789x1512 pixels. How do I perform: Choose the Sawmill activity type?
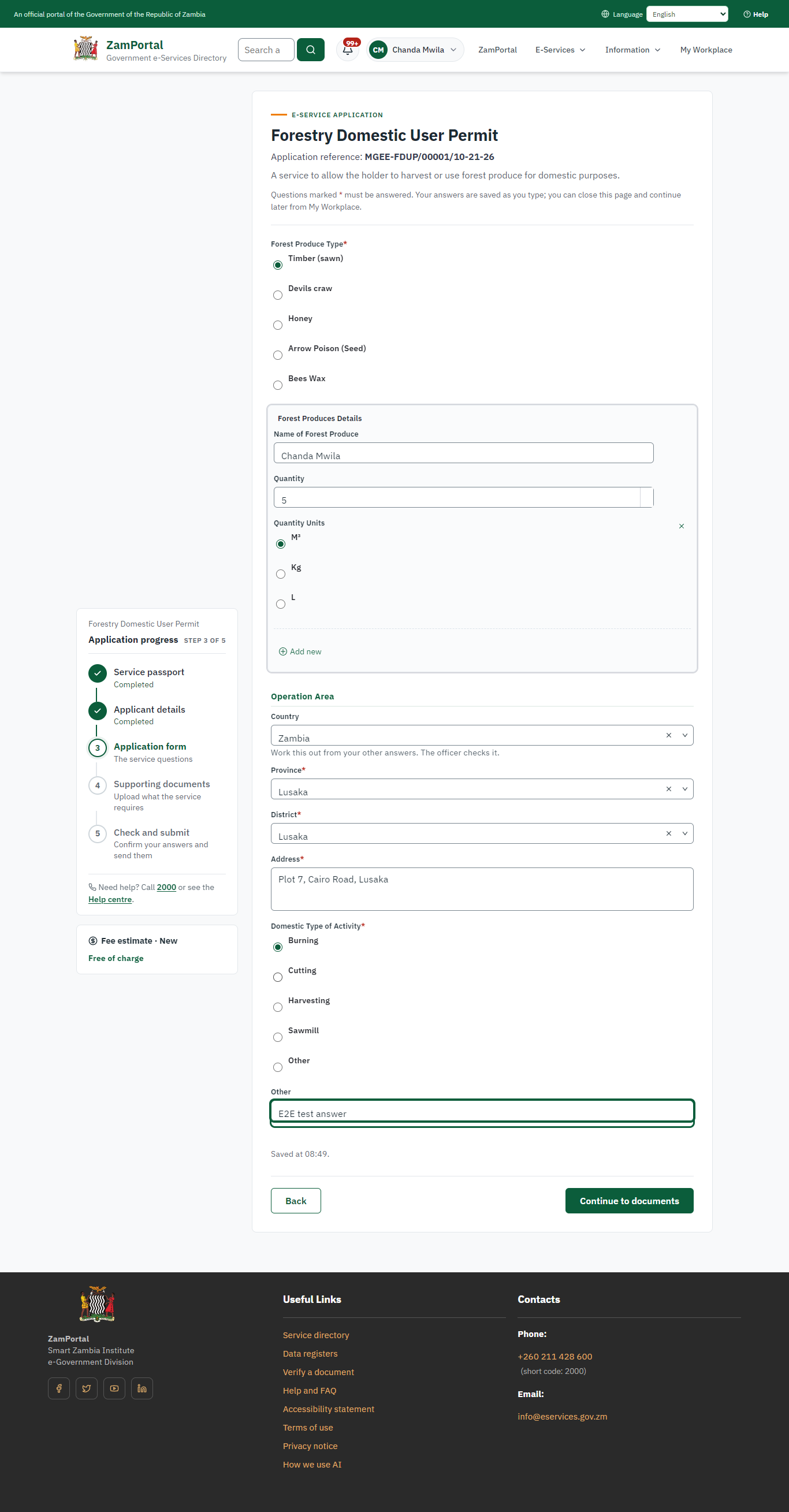(x=278, y=1037)
